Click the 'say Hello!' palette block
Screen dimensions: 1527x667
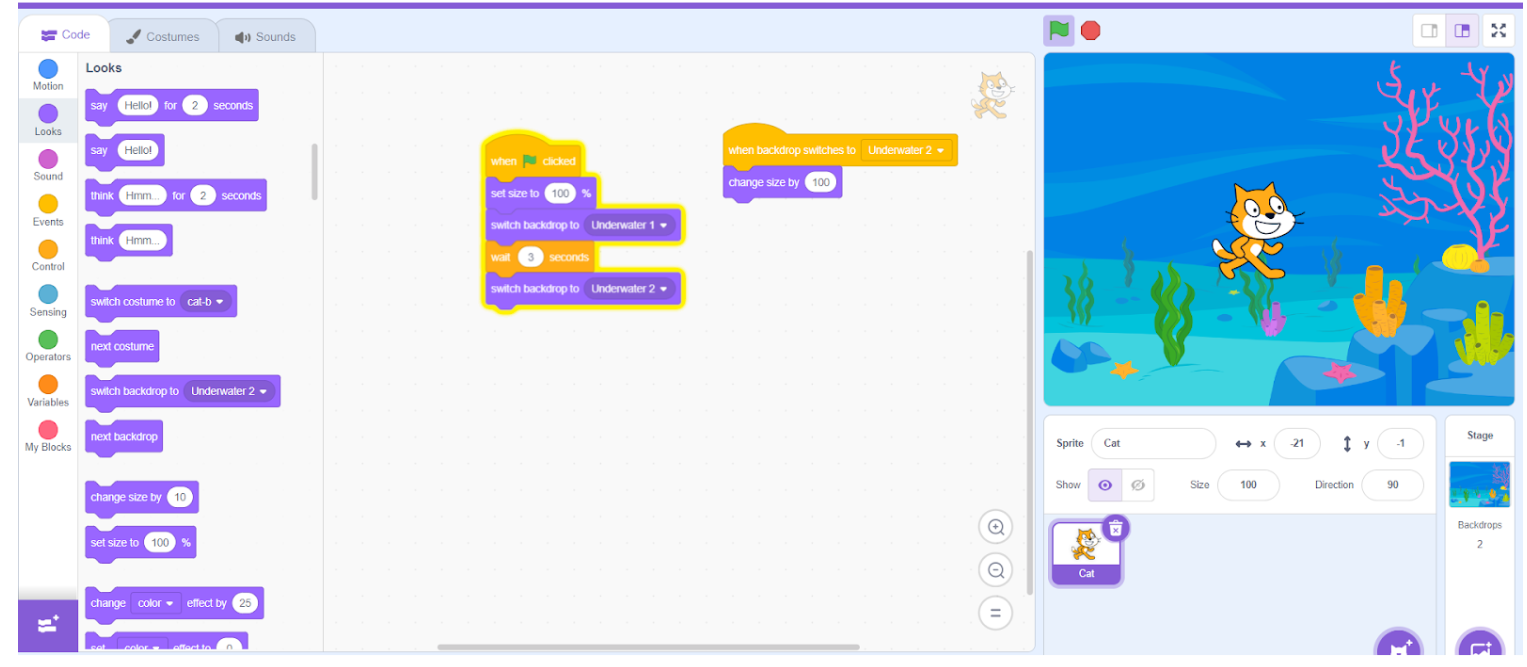(125, 150)
